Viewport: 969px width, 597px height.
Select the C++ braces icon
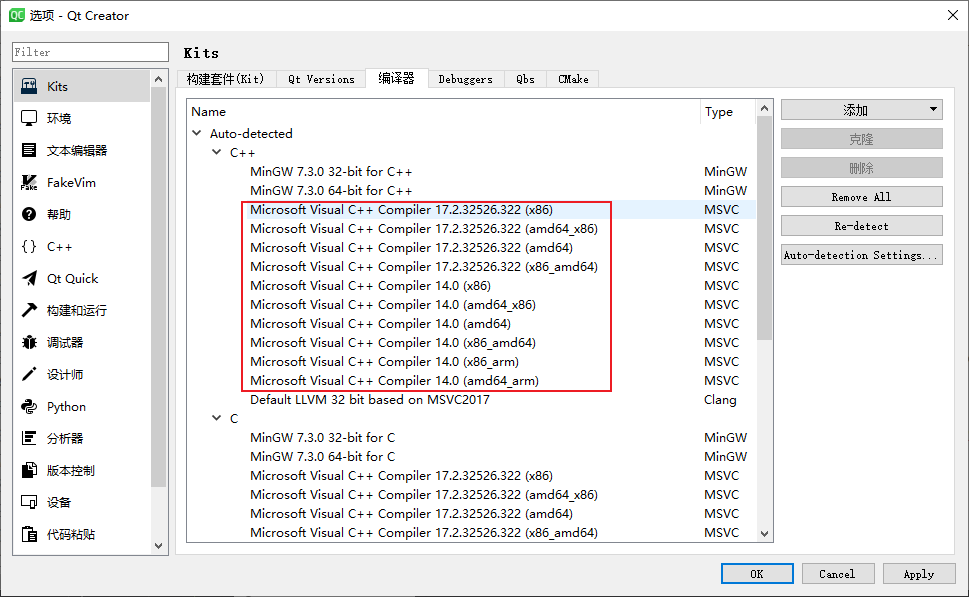click(29, 247)
